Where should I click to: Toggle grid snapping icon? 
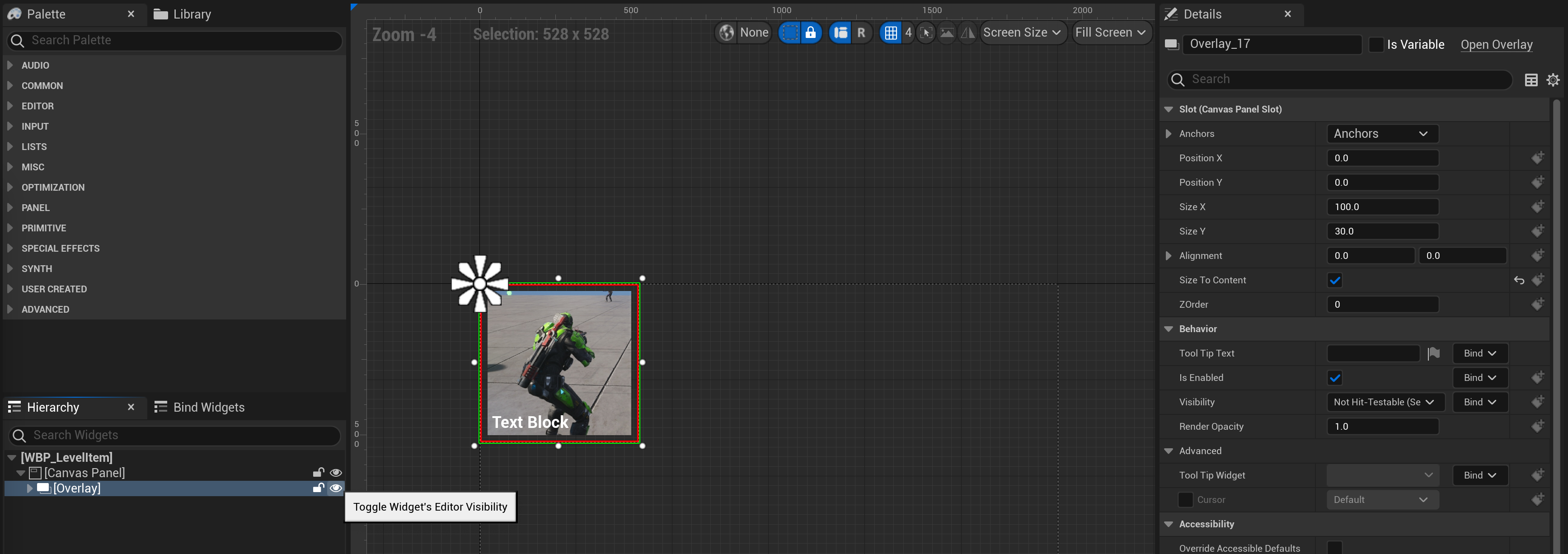coord(891,32)
